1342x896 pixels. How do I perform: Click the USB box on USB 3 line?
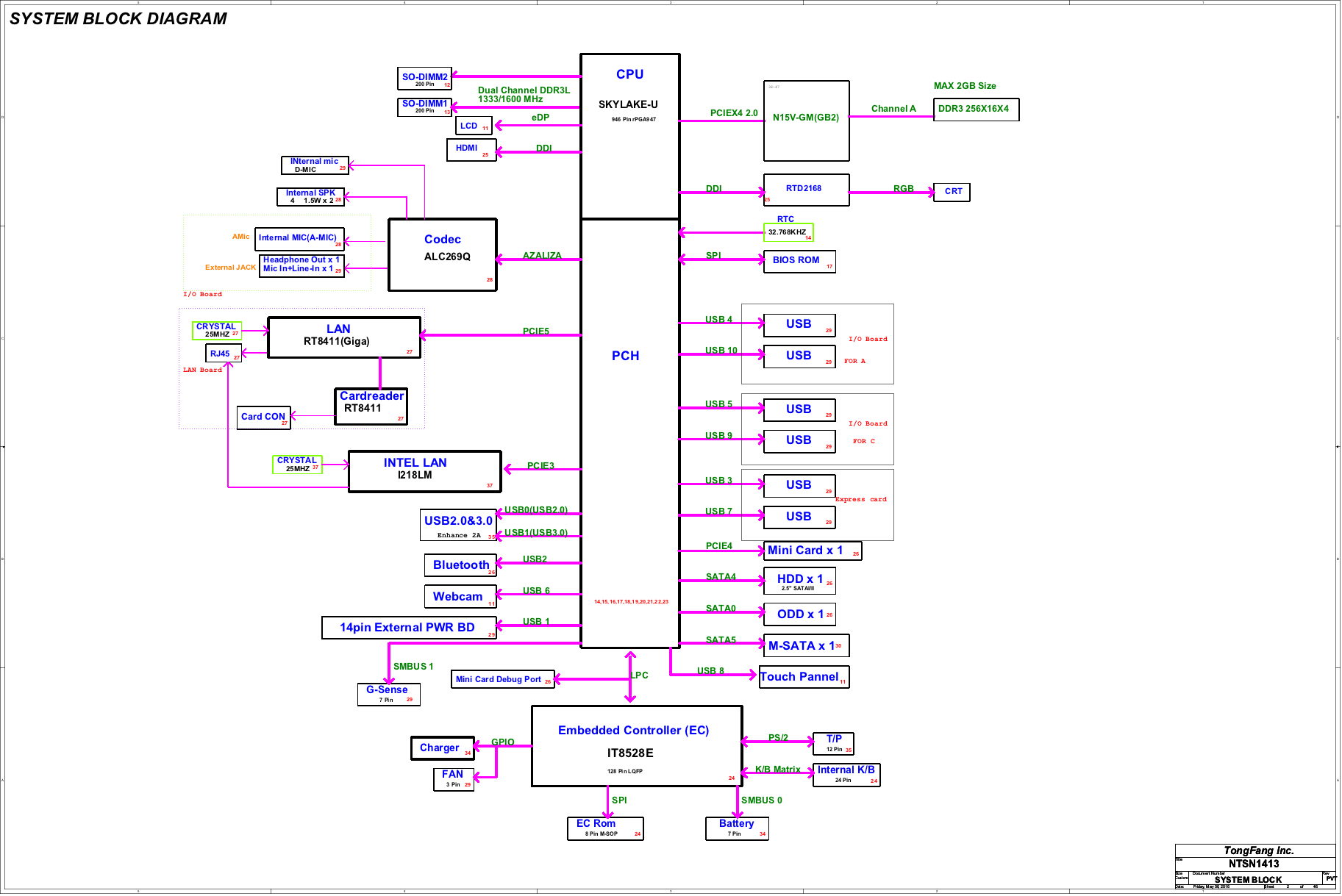(x=799, y=486)
